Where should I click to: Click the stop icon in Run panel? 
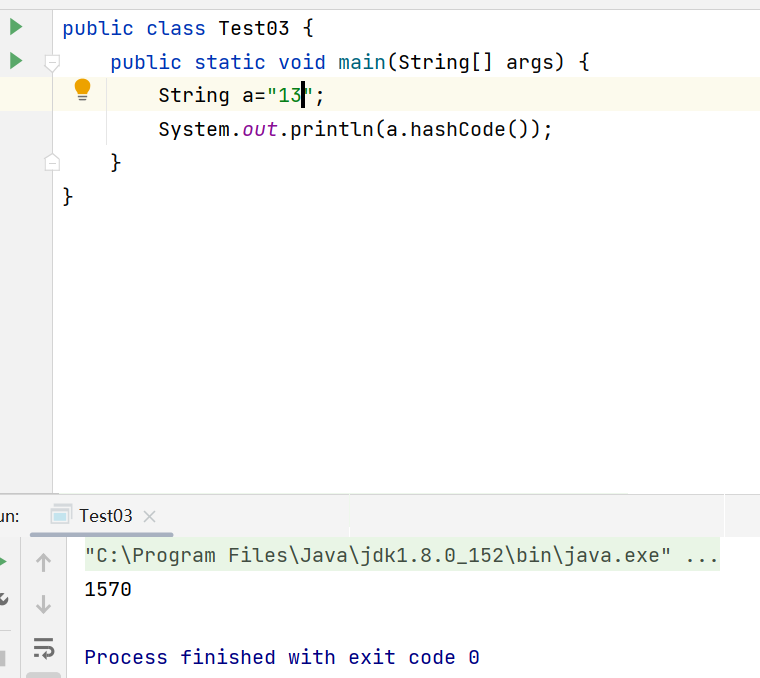3,658
